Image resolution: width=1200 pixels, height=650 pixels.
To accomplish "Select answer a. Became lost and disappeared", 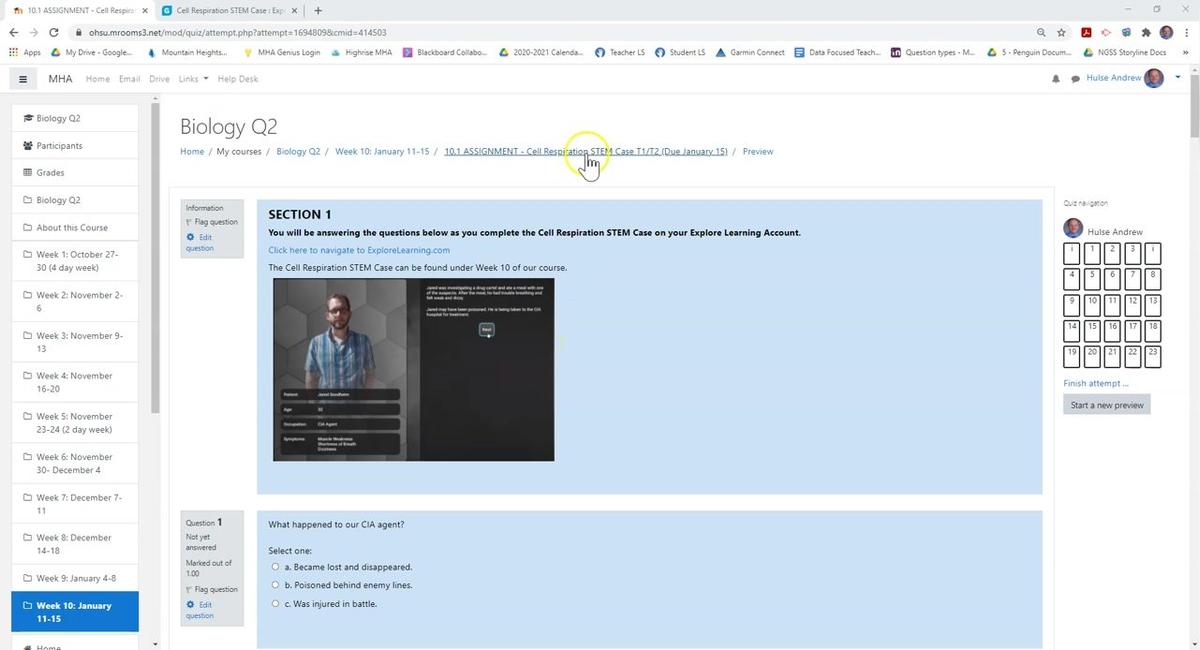I will tap(277, 567).
